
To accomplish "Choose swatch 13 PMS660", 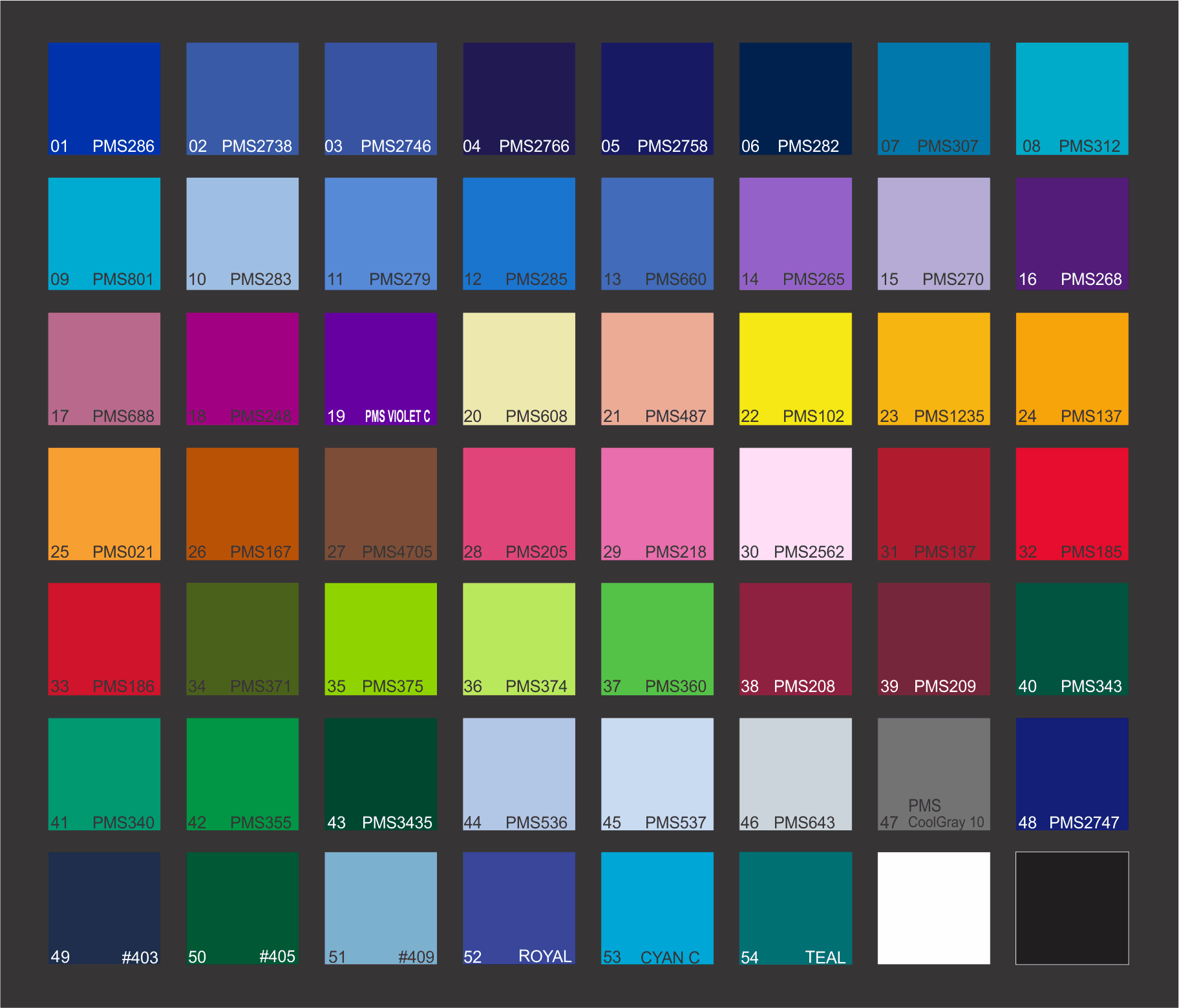I will 657,234.
